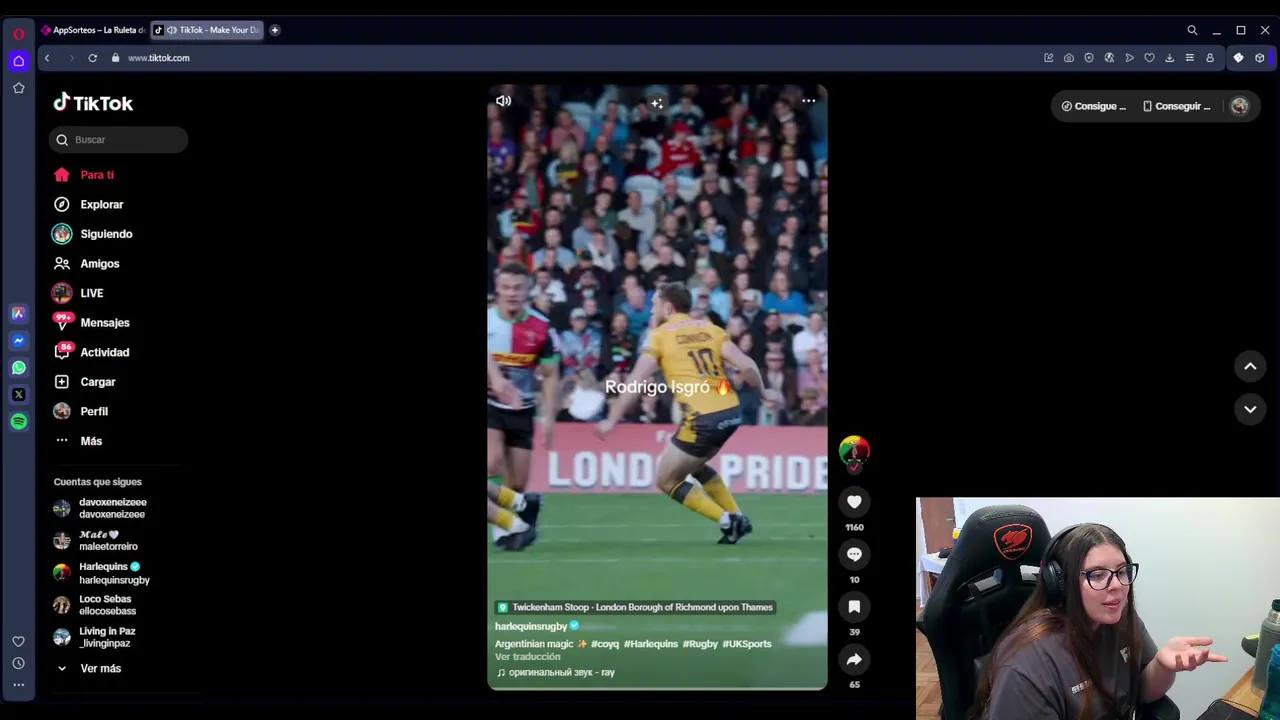This screenshot has height=720, width=1280.
Task: Open X (Twitter) in the Opera sidebar
Action: (18, 395)
